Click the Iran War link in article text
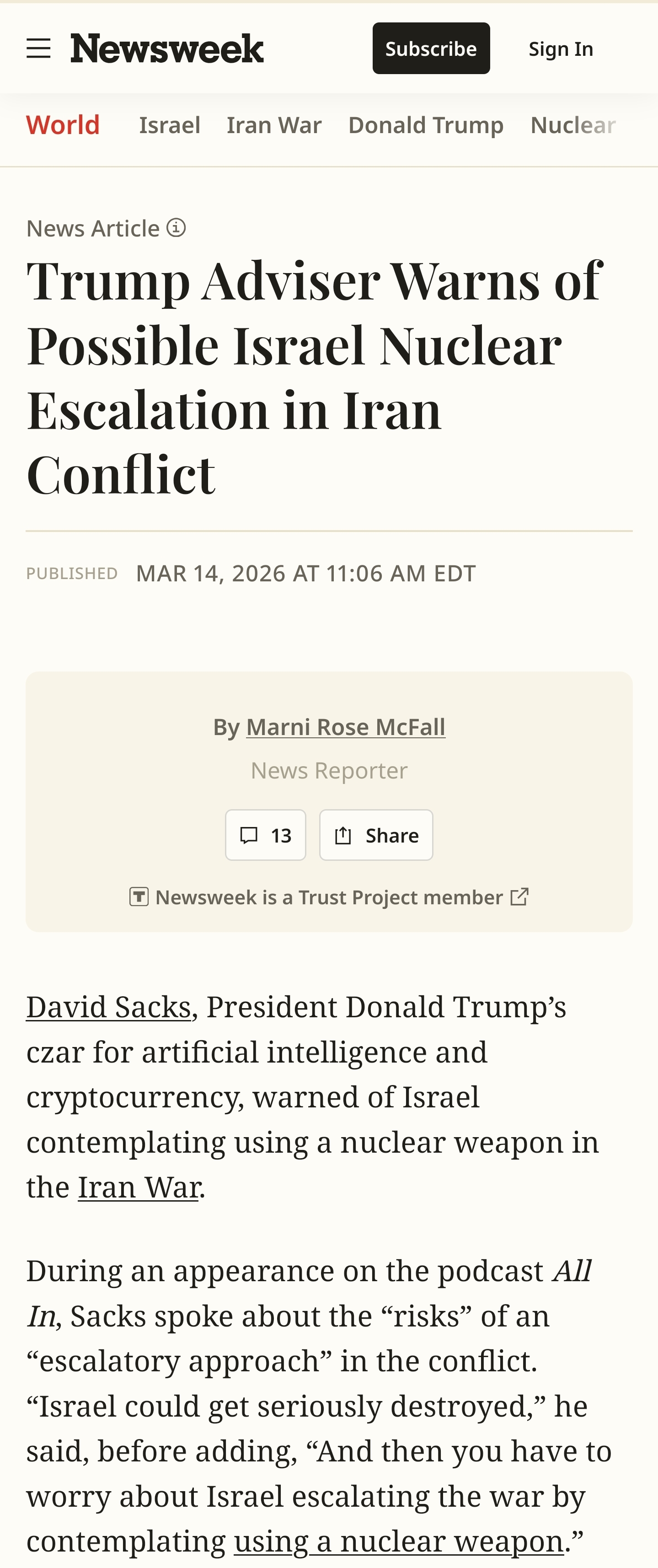Viewport: 658px width, 1568px height. click(139, 1187)
